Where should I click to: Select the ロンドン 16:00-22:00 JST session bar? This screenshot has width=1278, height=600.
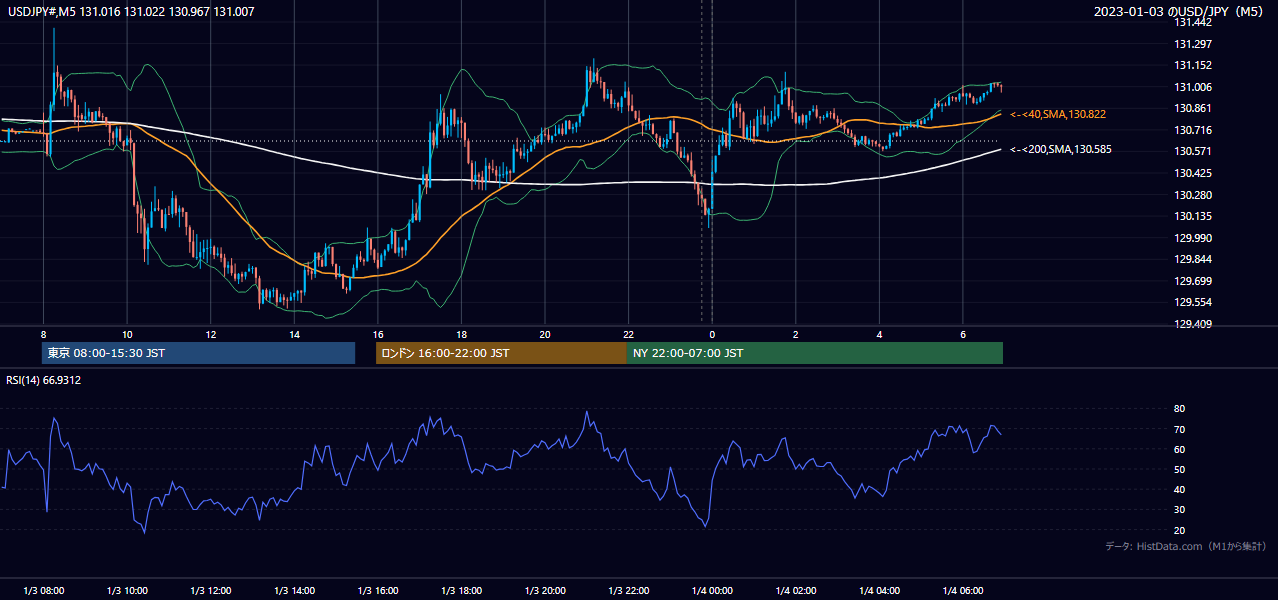[501, 353]
